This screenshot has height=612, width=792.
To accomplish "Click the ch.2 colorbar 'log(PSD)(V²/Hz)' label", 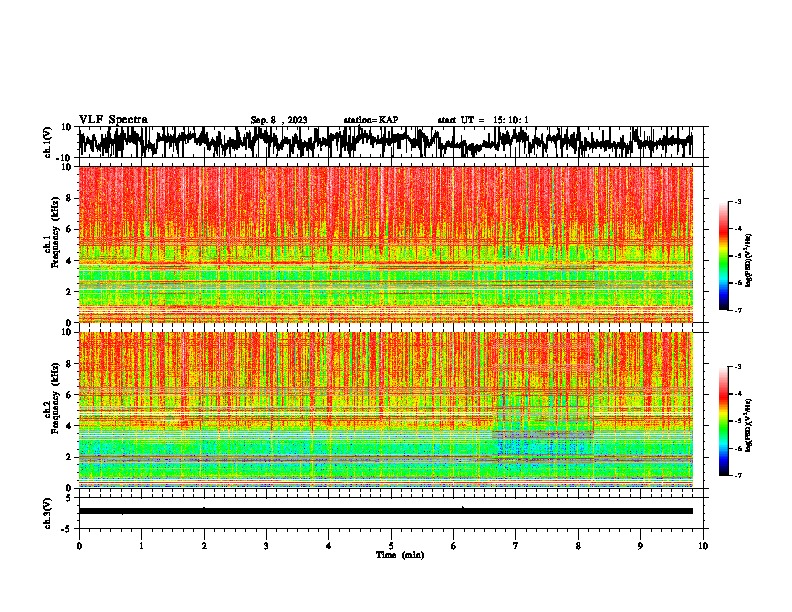I will tap(749, 425).
